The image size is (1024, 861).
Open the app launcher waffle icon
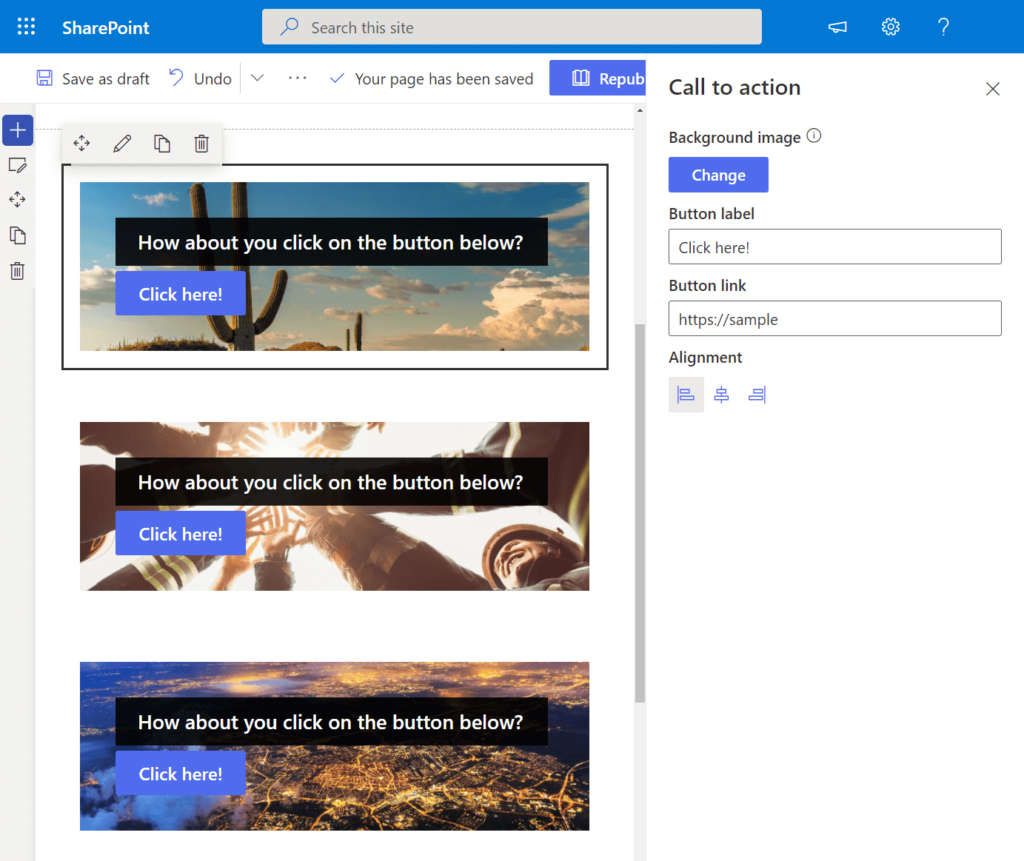(26, 27)
